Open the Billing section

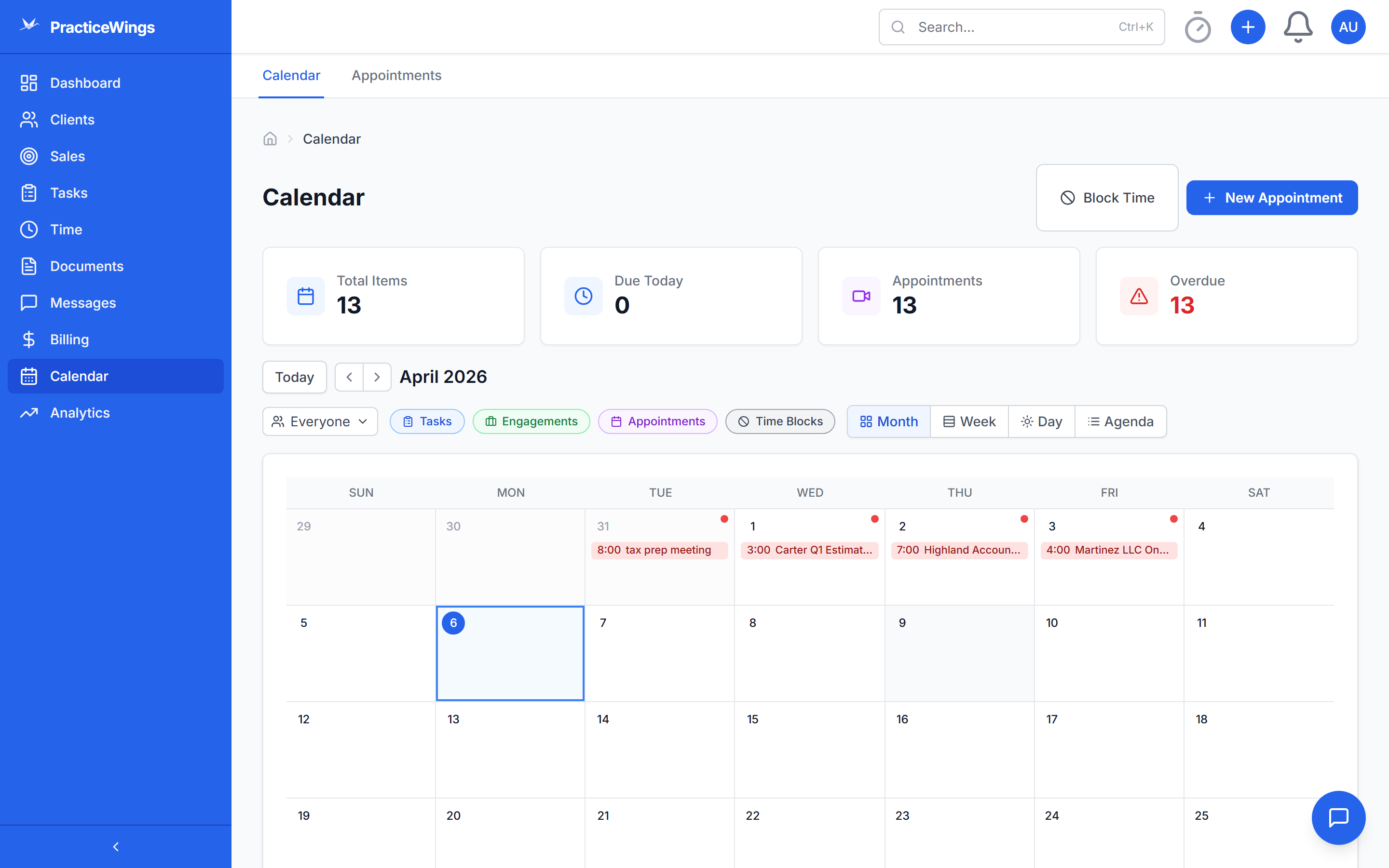pyautogui.click(x=115, y=339)
